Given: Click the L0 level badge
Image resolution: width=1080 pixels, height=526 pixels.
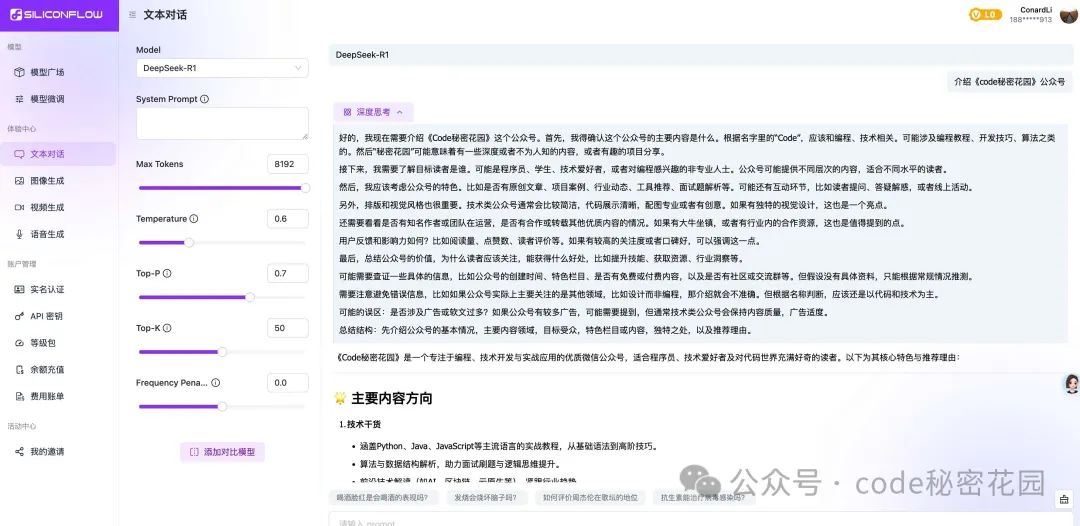Looking at the screenshot, I should [x=985, y=14].
